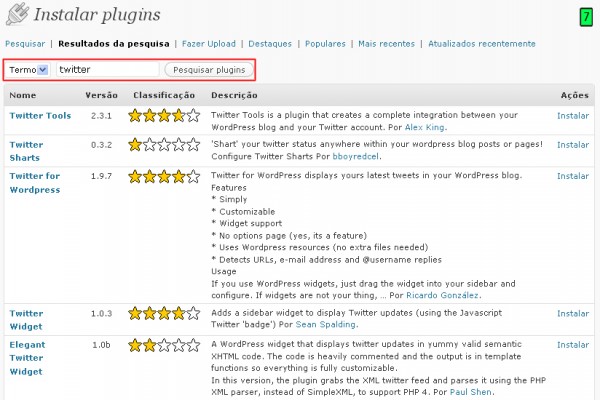Click the plug icon beside Instalar plugins
Viewport: 600px width, 400px height.
17,14
